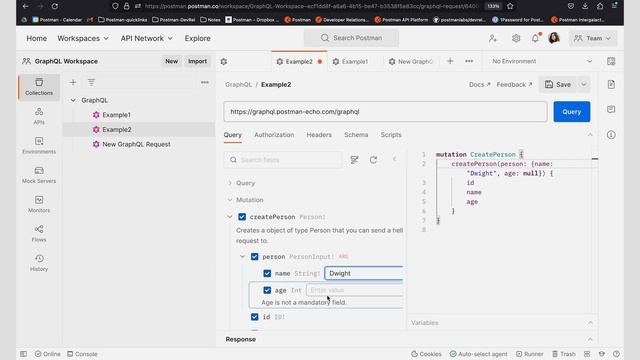The image size is (640, 360).
Task: Click the blue Query button
Action: [571, 112]
